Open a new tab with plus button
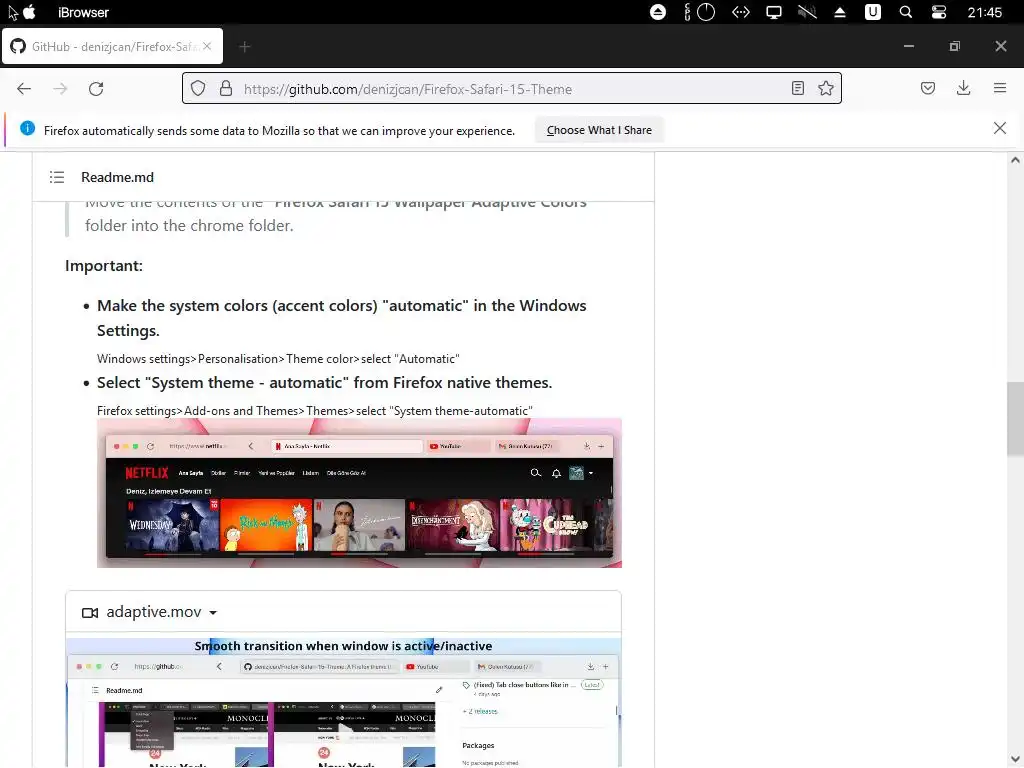Screen dimensions: 1024x768 point(245,46)
